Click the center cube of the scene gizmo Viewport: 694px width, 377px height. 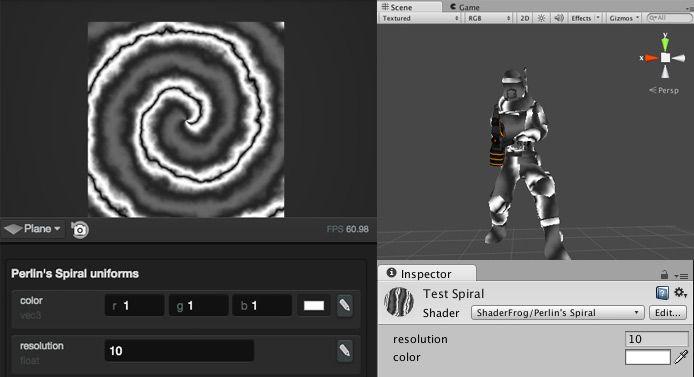click(665, 58)
